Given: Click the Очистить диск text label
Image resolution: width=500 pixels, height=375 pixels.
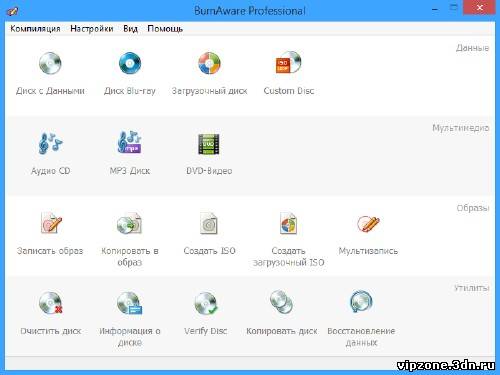Looking at the screenshot, I should click(x=51, y=331).
